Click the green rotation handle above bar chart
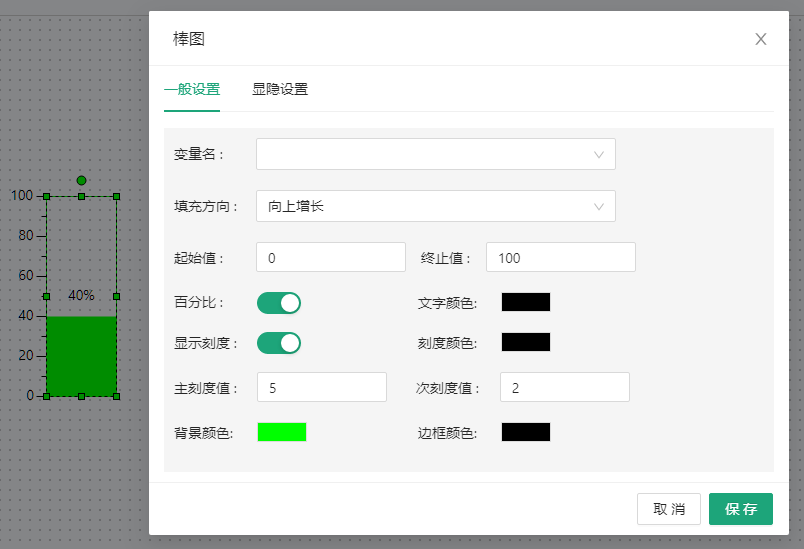This screenshot has height=549, width=804. click(x=81, y=180)
